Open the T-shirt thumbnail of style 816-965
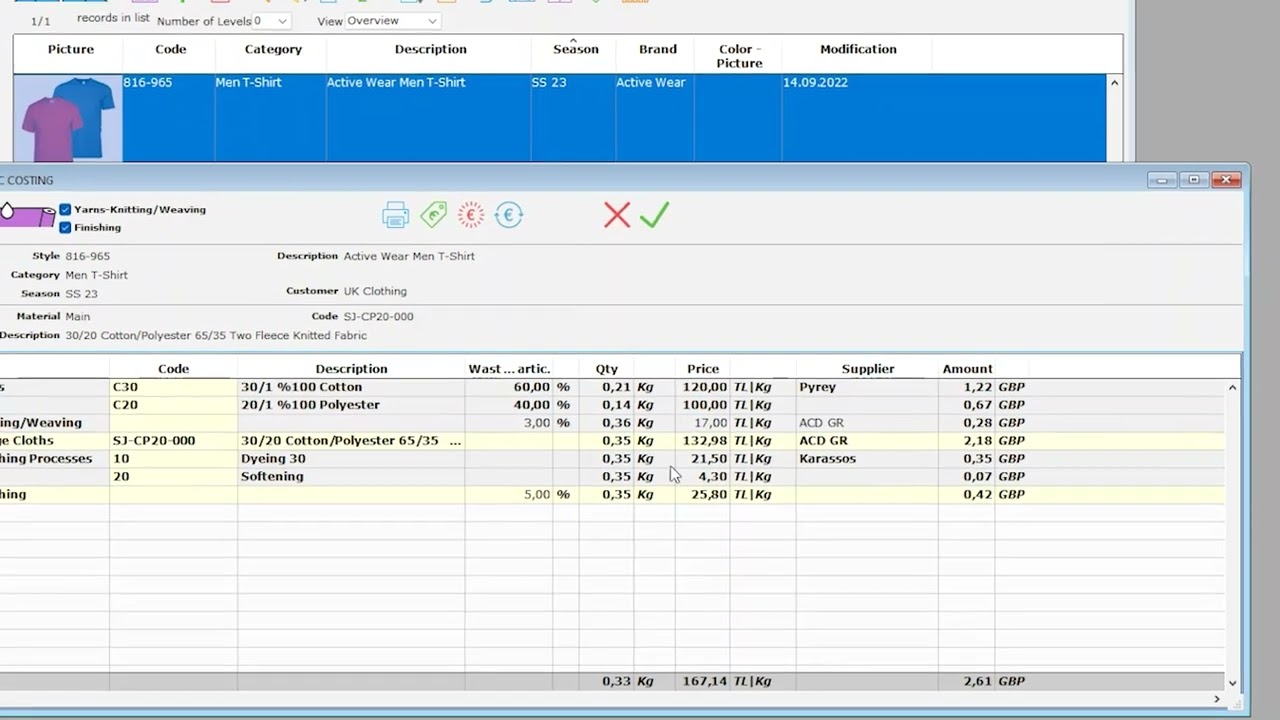The height and width of the screenshot is (720, 1280). pyautogui.click(x=68, y=119)
